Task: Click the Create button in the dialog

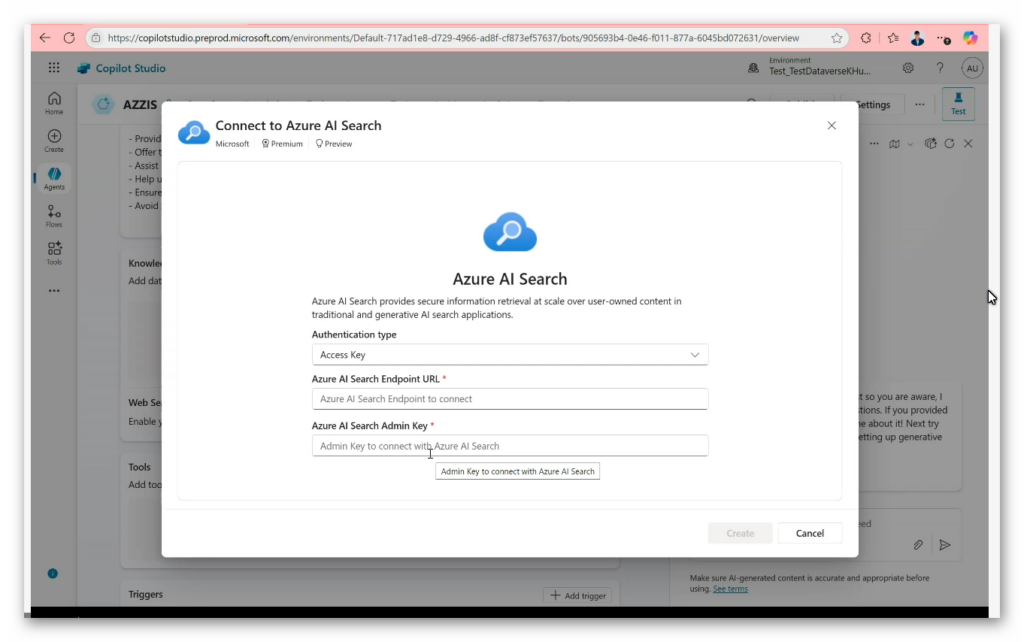Action: coord(740,533)
